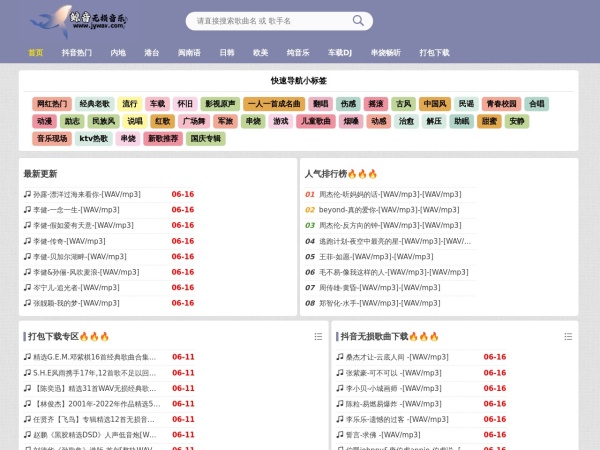The height and width of the screenshot is (450, 600).
Task: Click the ktv热歌 tag
Action: (94, 139)
